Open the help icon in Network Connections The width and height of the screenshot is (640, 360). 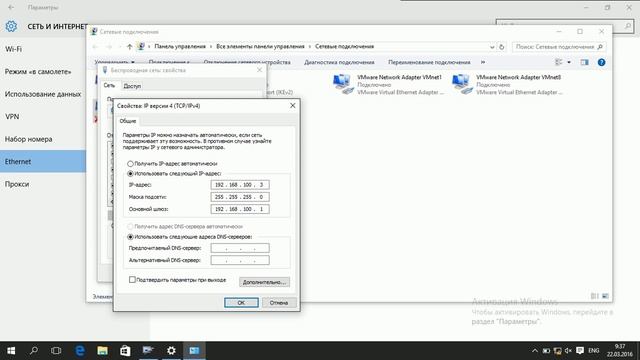601,62
